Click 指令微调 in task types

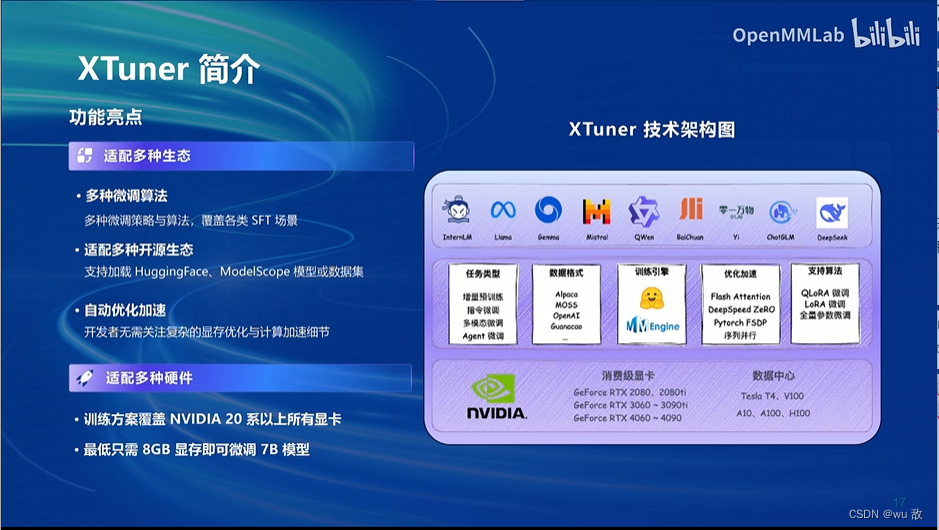pyautogui.click(x=483, y=310)
